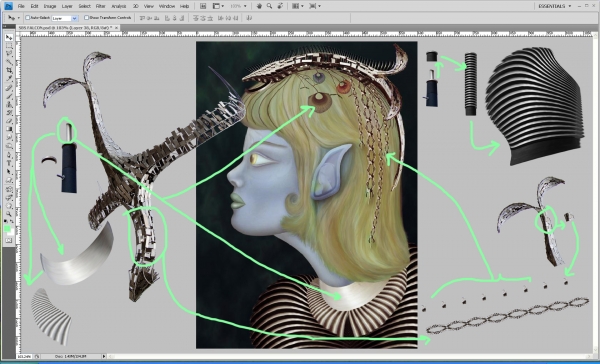Image resolution: width=600 pixels, height=364 pixels.
Task: Distribute top edges of layers
Action: [196, 18]
